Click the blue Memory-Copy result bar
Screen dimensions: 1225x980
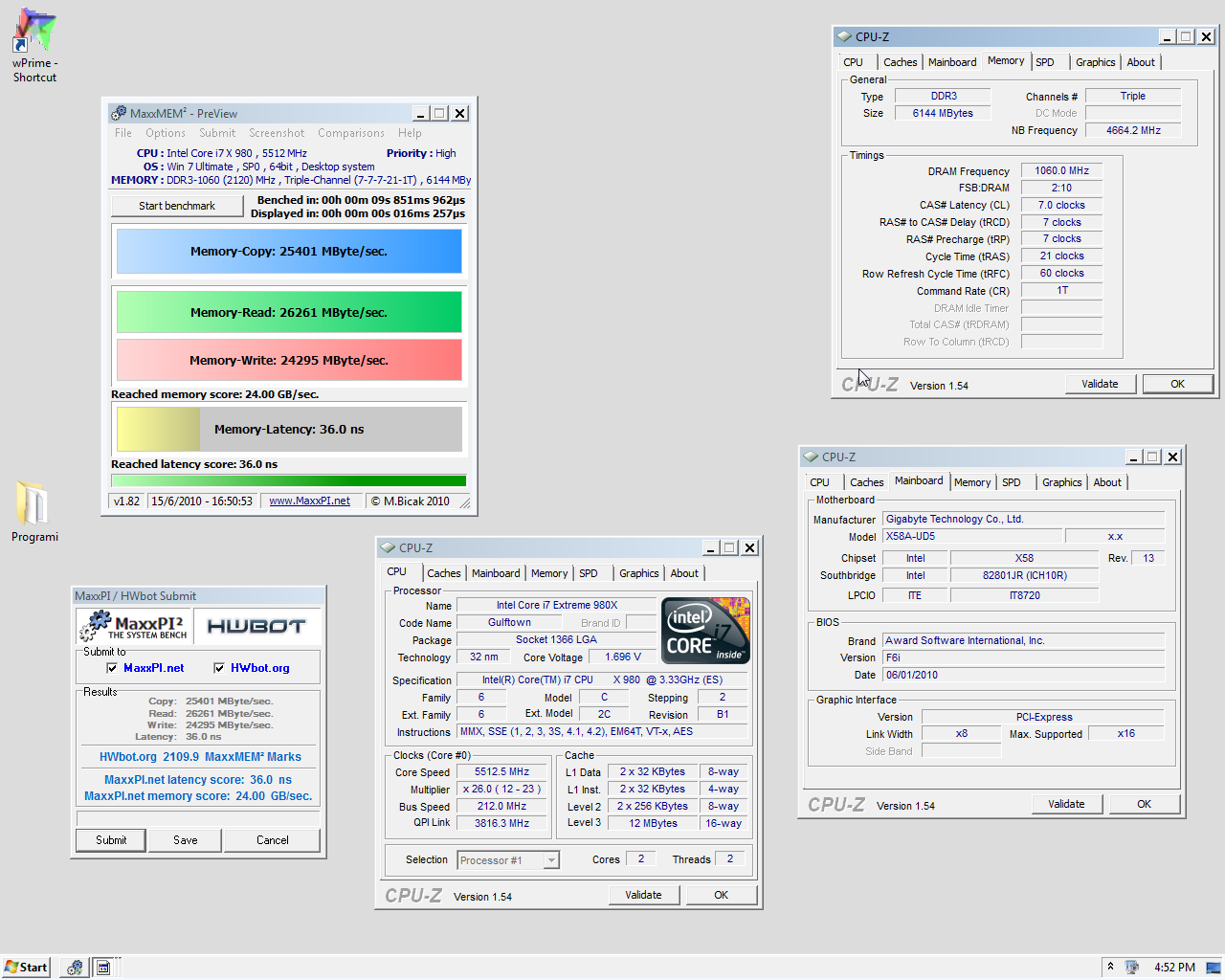point(289,252)
